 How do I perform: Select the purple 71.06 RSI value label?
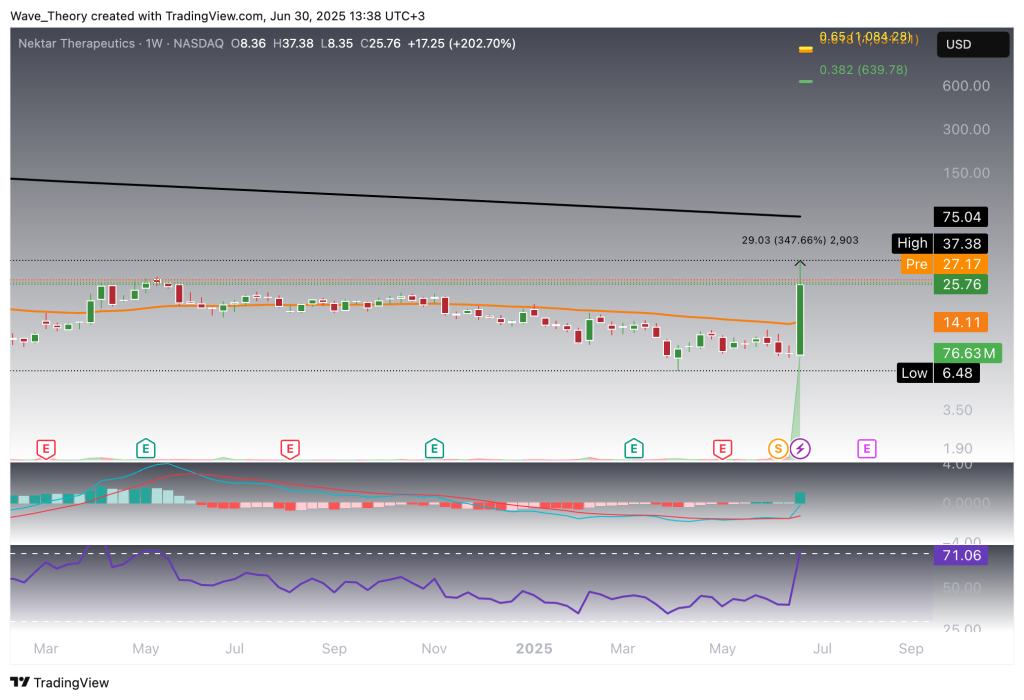click(961, 555)
